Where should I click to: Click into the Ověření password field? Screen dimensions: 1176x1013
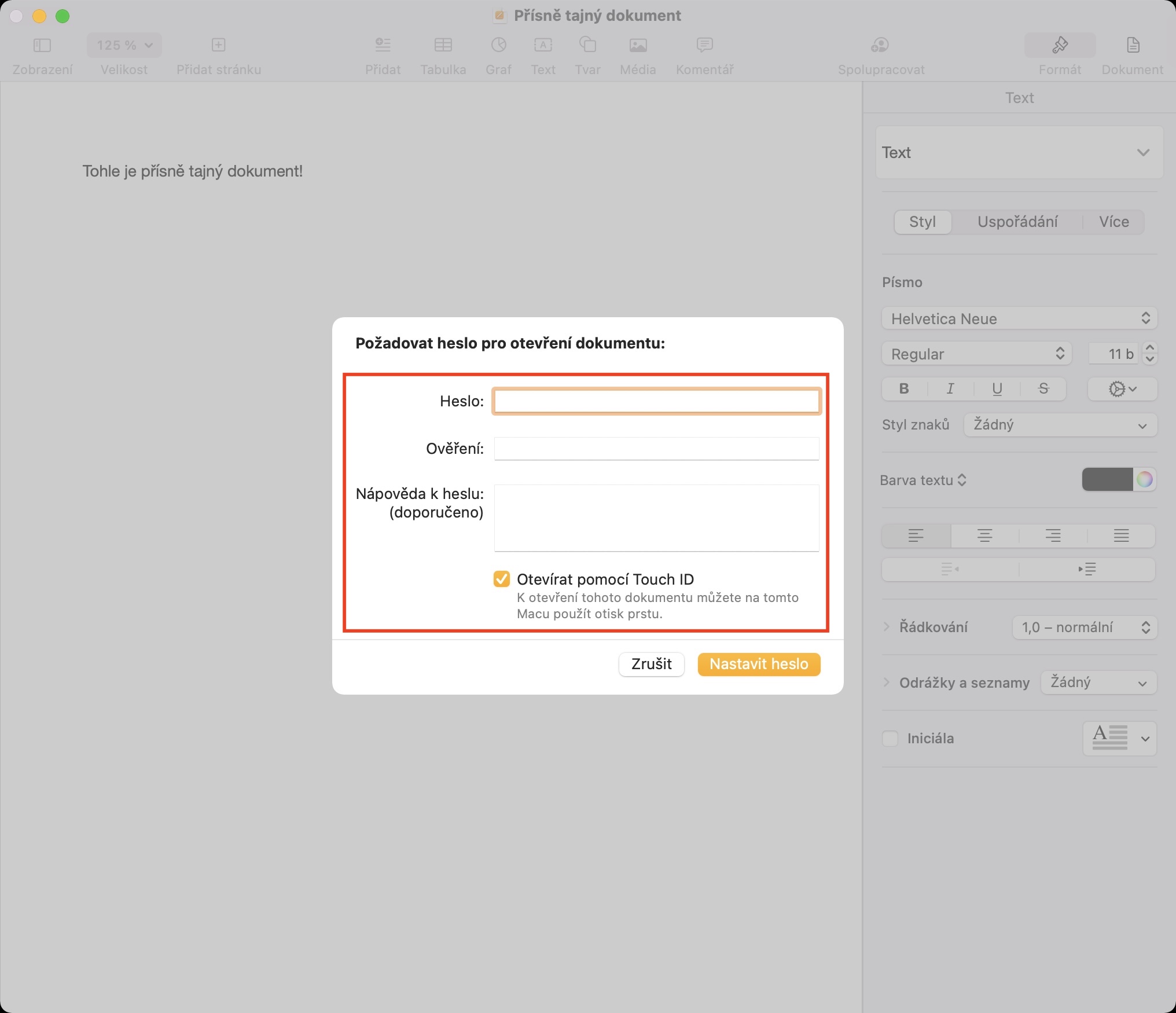[656, 449]
